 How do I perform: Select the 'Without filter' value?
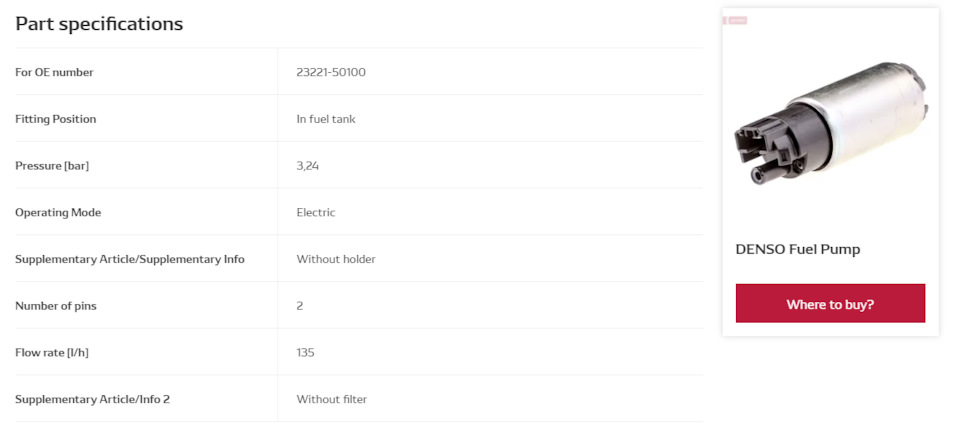(331, 399)
